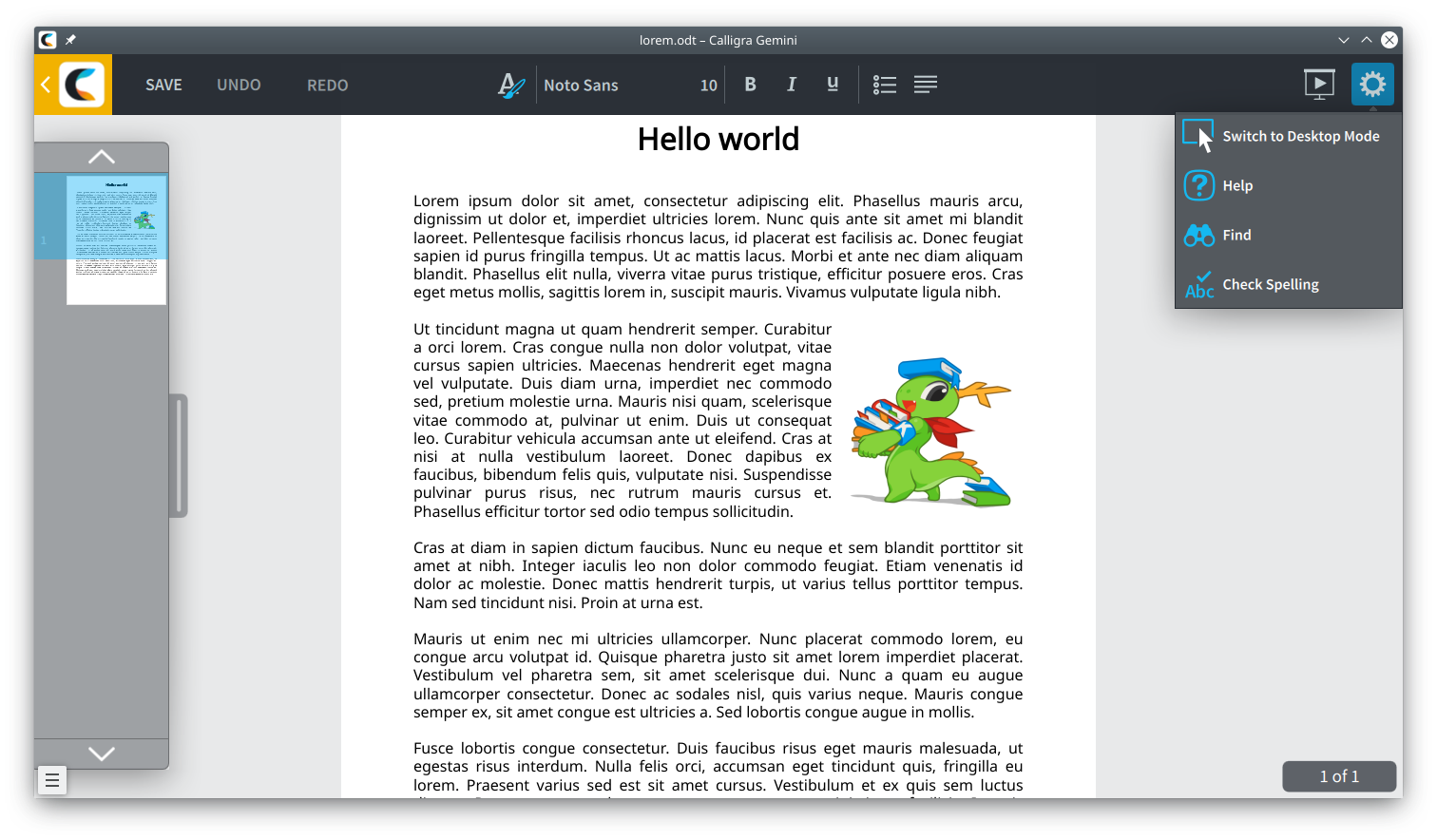Image resolution: width=1437 pixels, height=840 pixels.
Task: Open the bullet list options
Action: tap(884, 85)
